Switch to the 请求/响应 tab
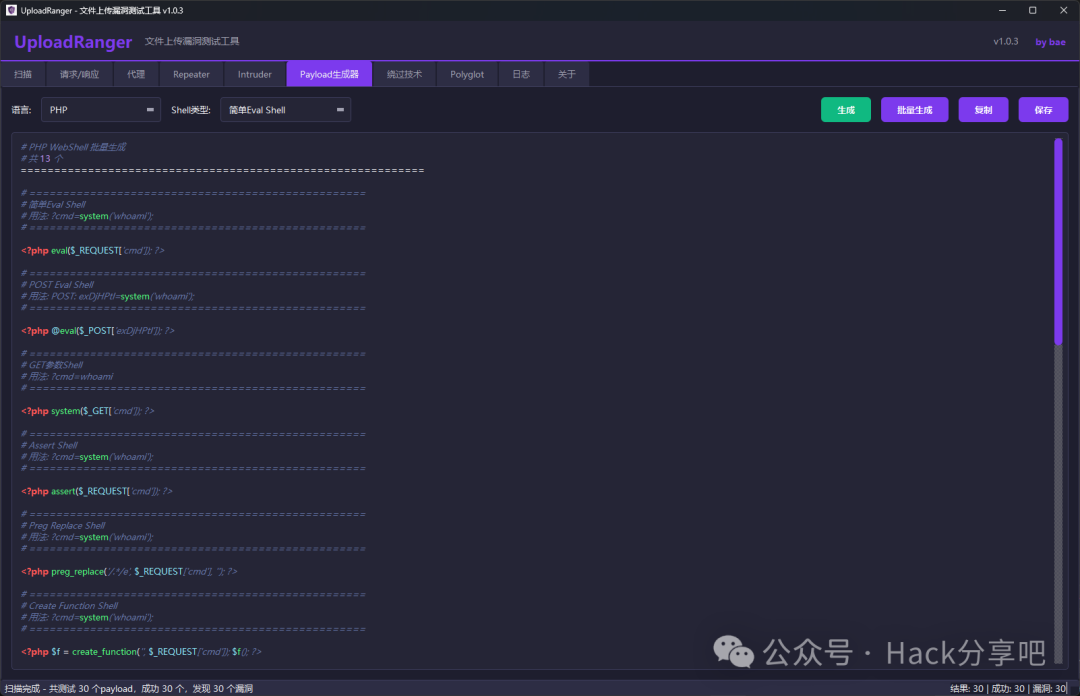The image size is (1080, 696). point(80,74)
